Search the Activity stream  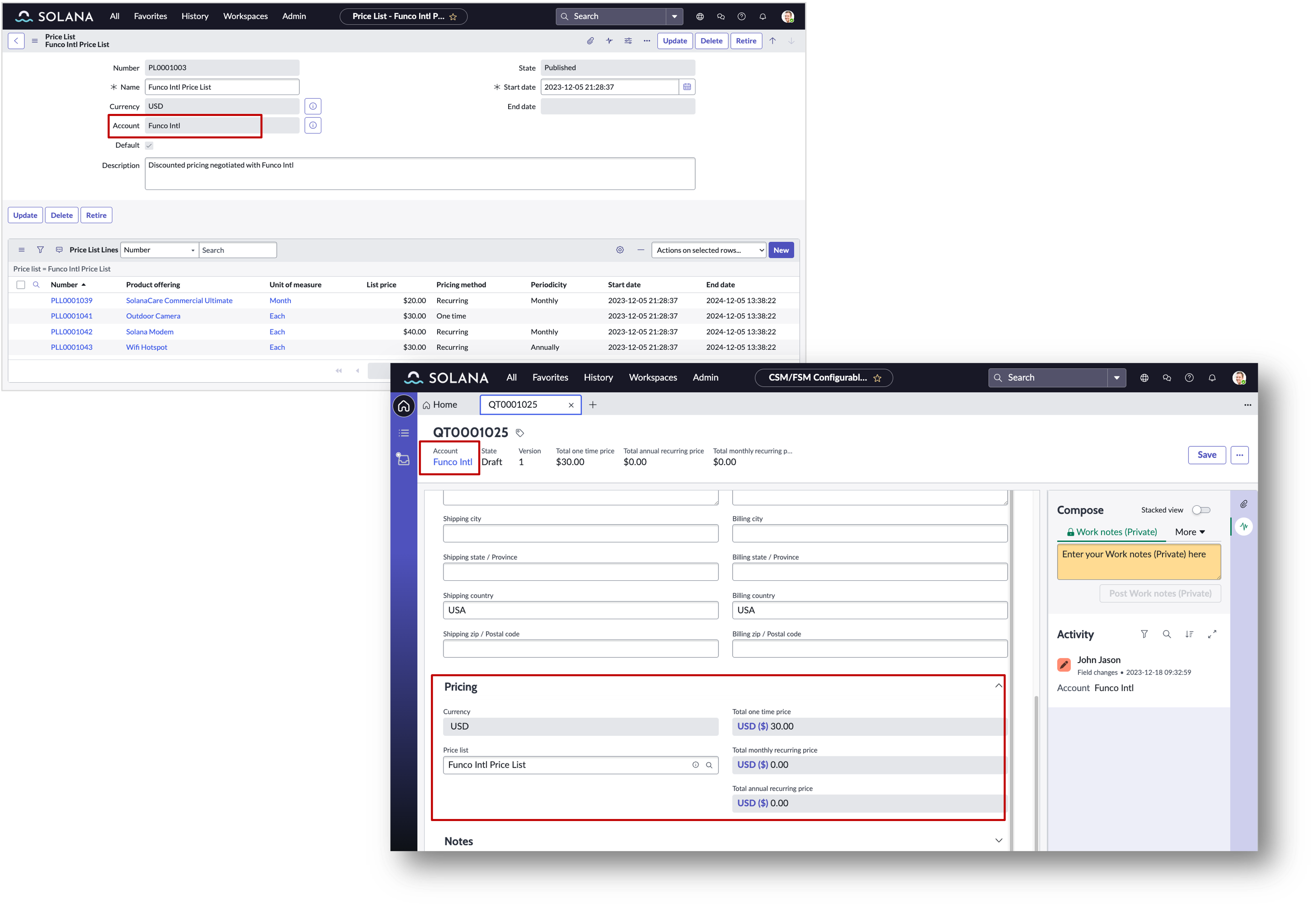(x=1166, y=634)
